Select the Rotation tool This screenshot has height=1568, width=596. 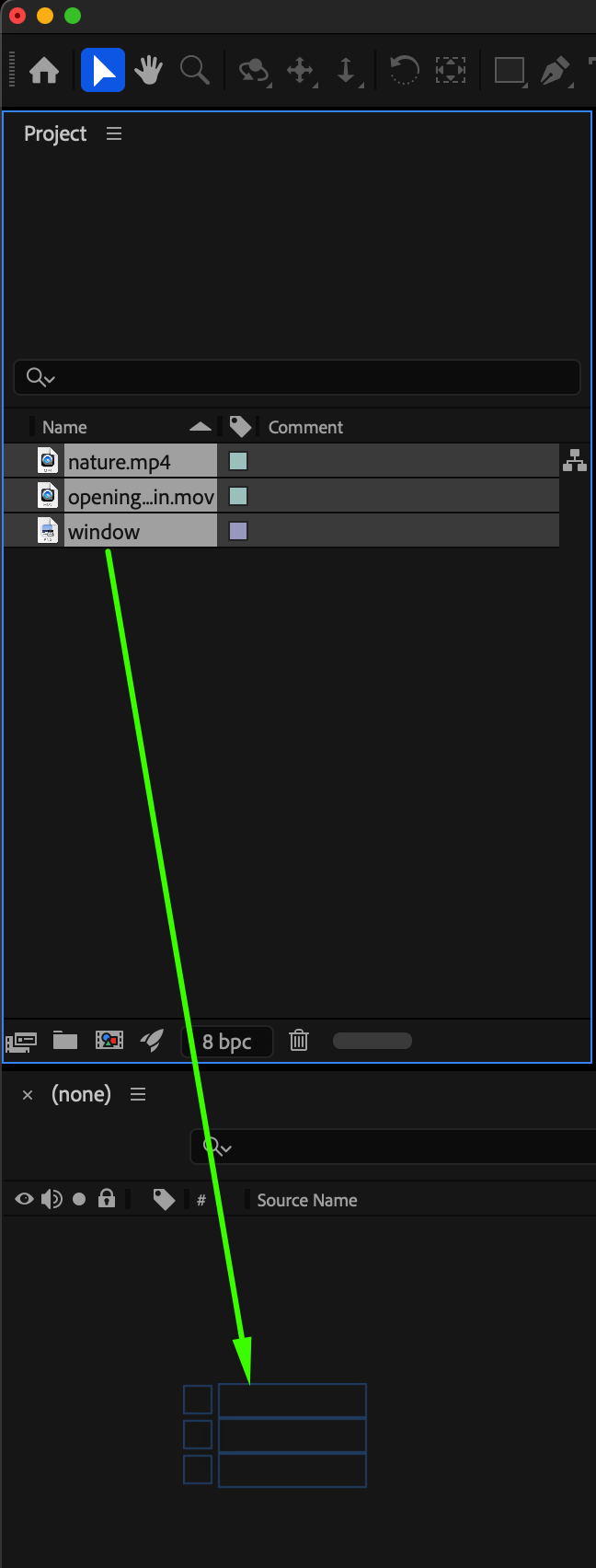[x=404, y=71]
